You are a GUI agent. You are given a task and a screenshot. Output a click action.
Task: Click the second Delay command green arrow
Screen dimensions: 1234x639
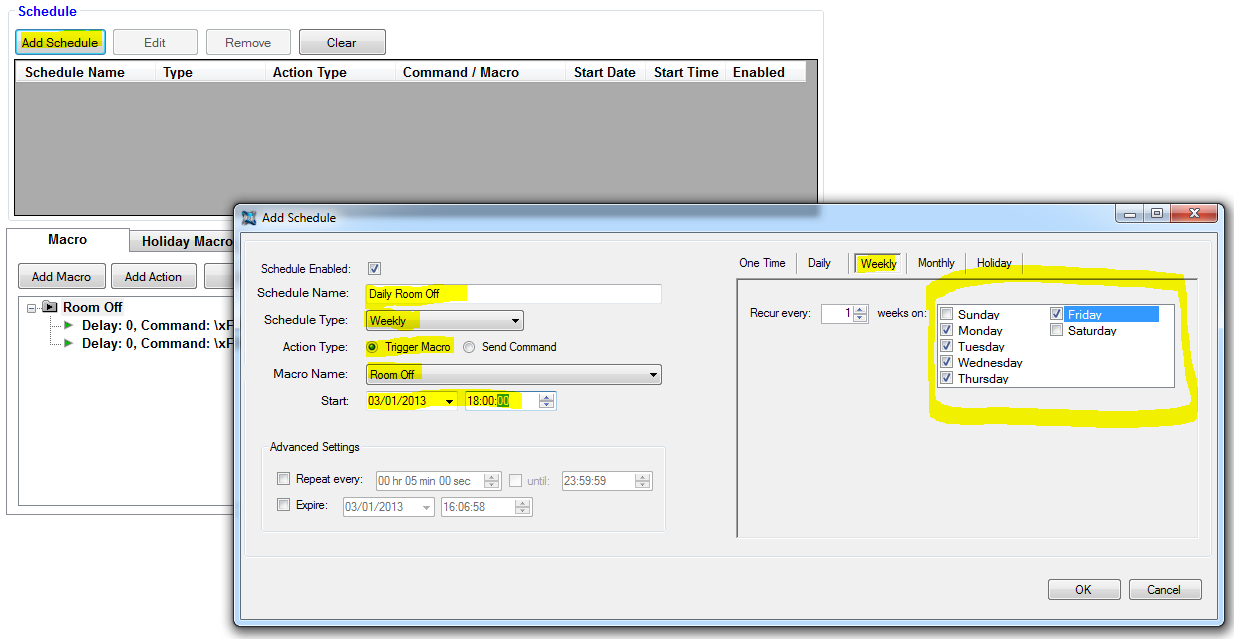click(69, 343)
